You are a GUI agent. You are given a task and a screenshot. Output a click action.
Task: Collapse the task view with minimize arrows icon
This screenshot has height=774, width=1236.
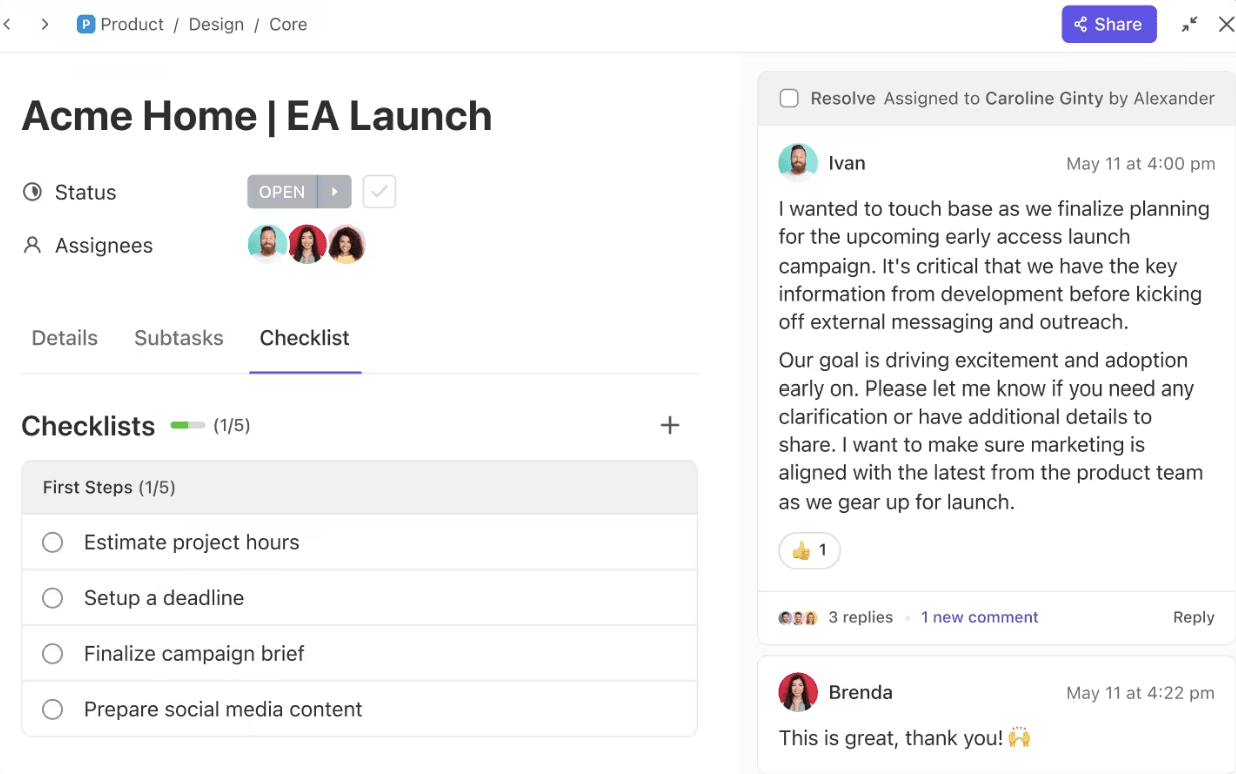1189,25
